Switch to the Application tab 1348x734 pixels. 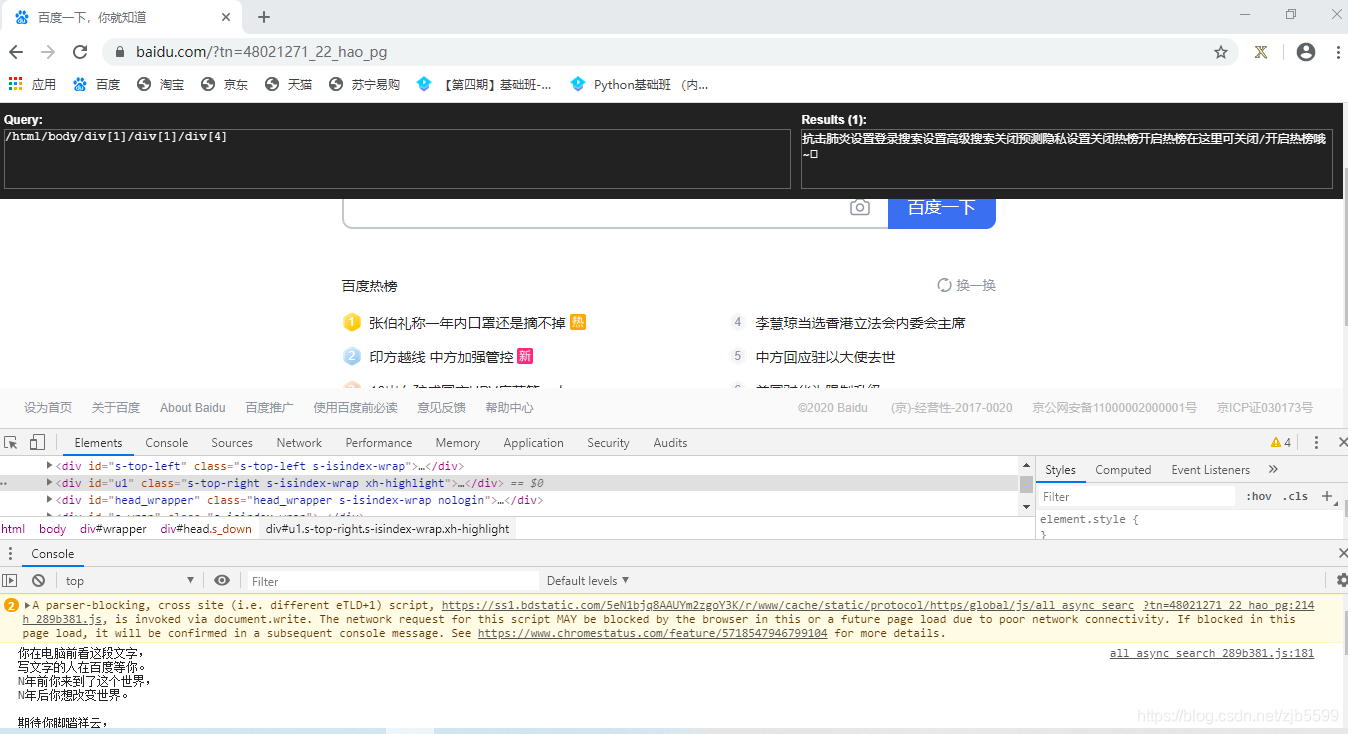533,443
